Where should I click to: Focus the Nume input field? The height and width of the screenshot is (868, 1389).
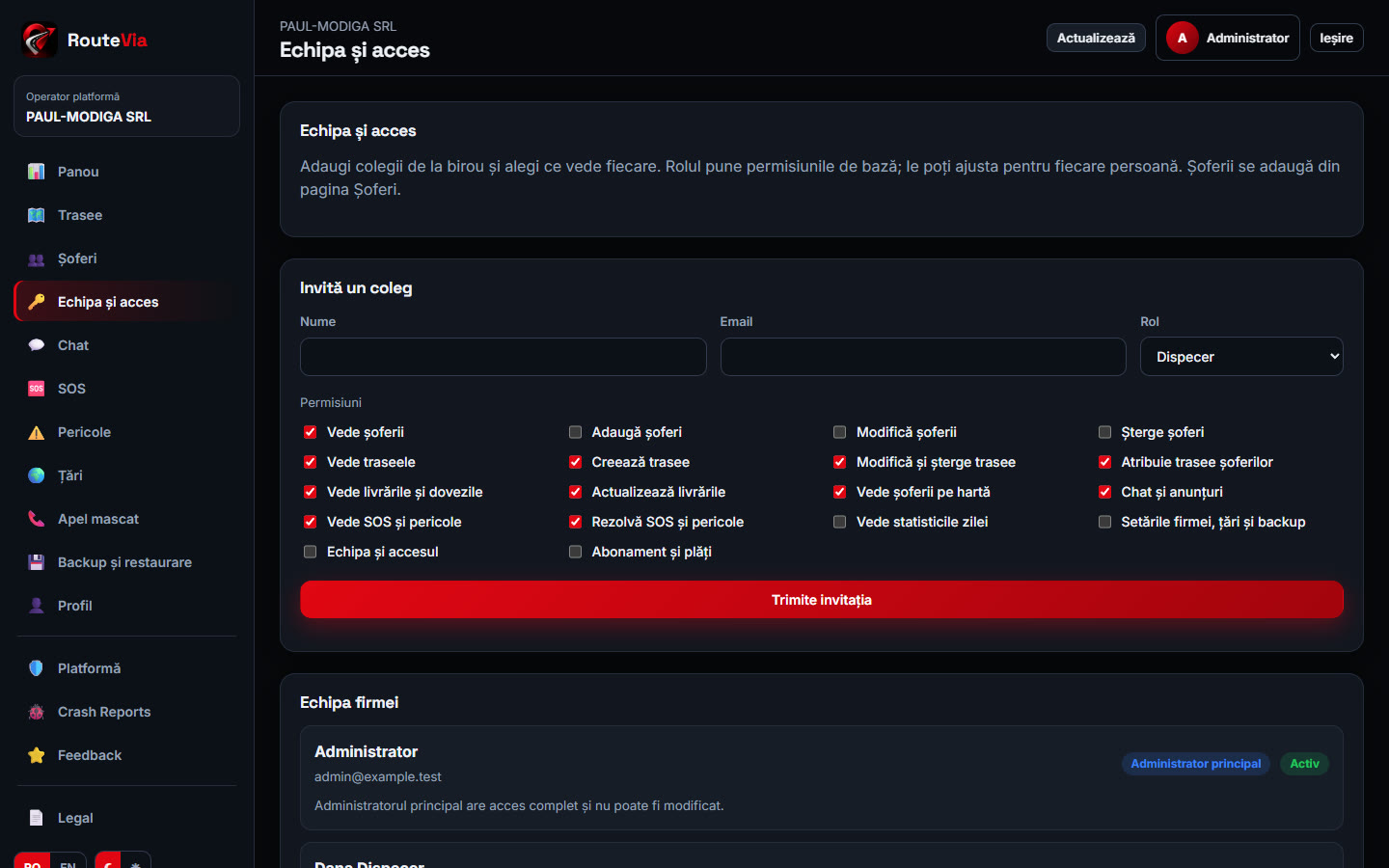coord(504,357)
